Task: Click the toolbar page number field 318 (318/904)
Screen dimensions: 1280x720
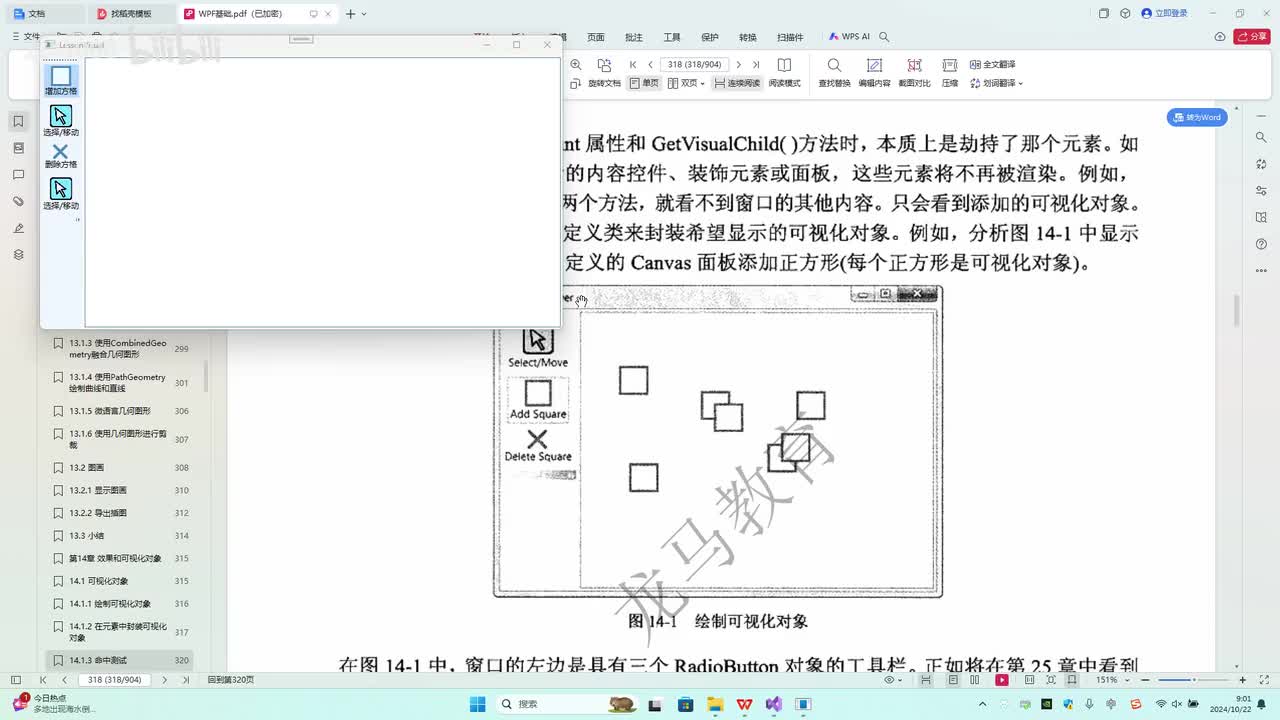Action: (694, 65)
